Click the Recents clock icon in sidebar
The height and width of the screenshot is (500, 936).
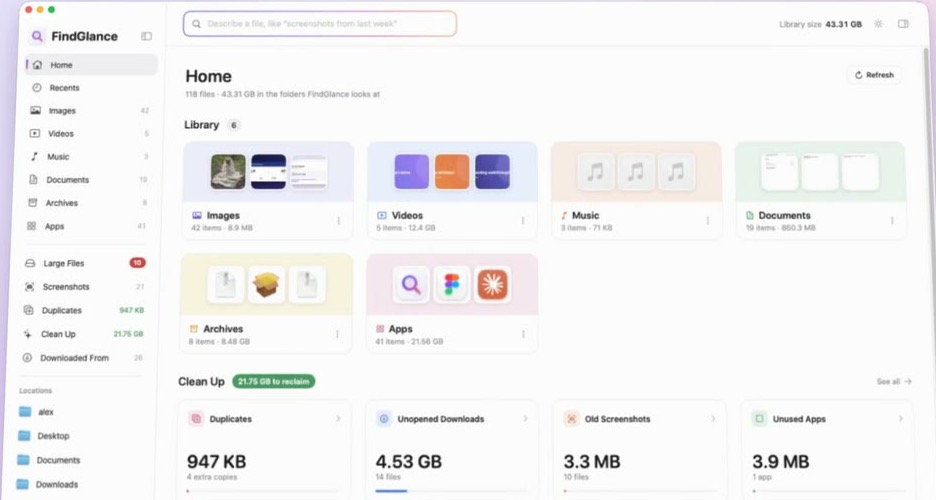pos(36,88)
